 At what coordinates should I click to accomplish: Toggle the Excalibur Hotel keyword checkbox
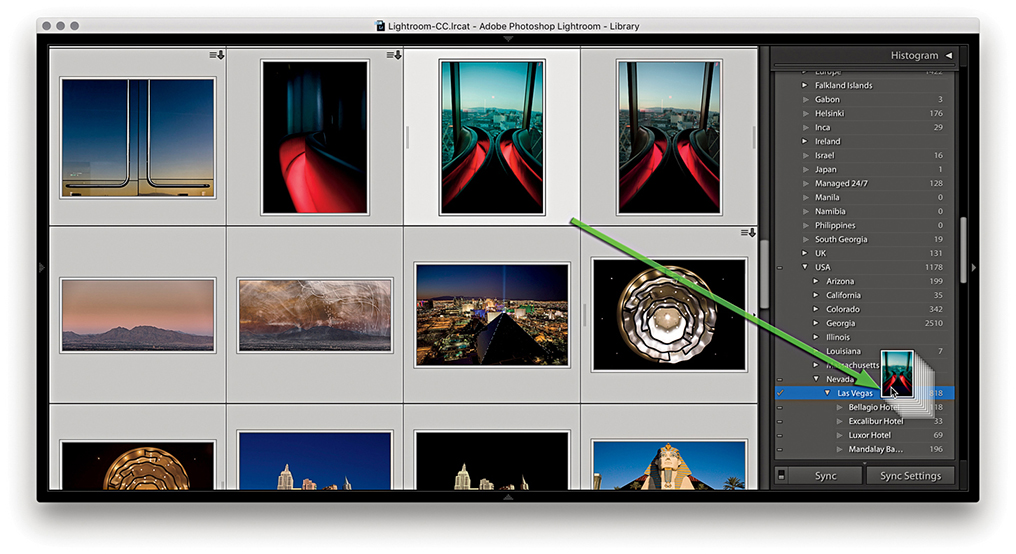[780, 422]
